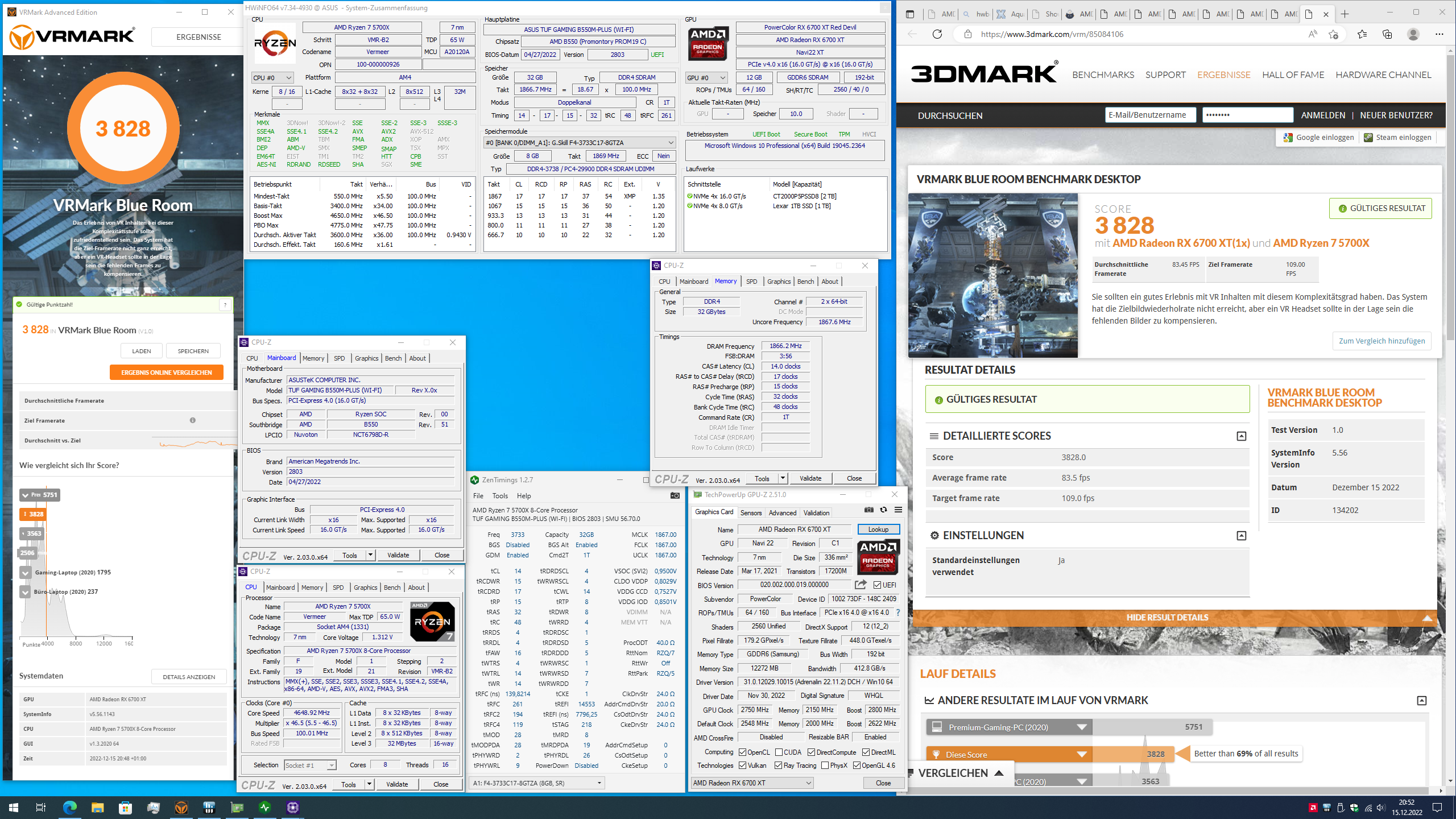
Task: Click the VRMark icon in the taskbar
Action: (x=181, y=807)
